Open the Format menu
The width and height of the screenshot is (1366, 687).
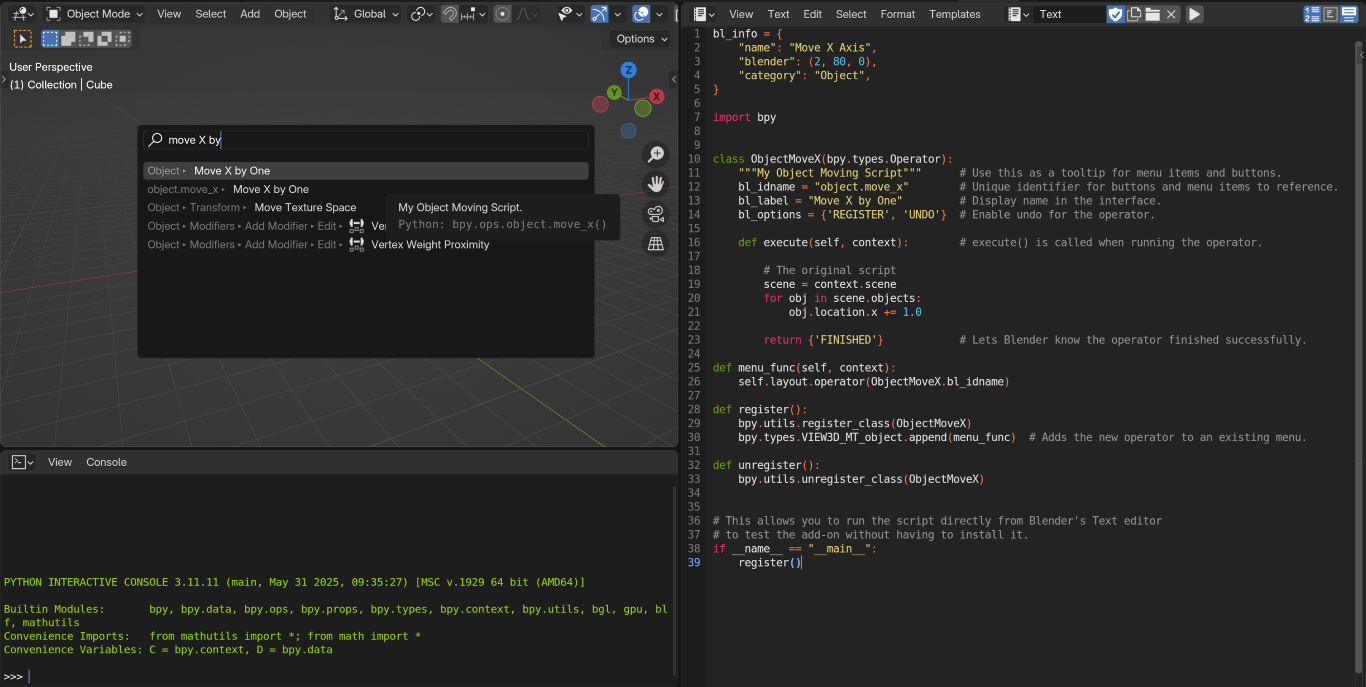(897, 14)
